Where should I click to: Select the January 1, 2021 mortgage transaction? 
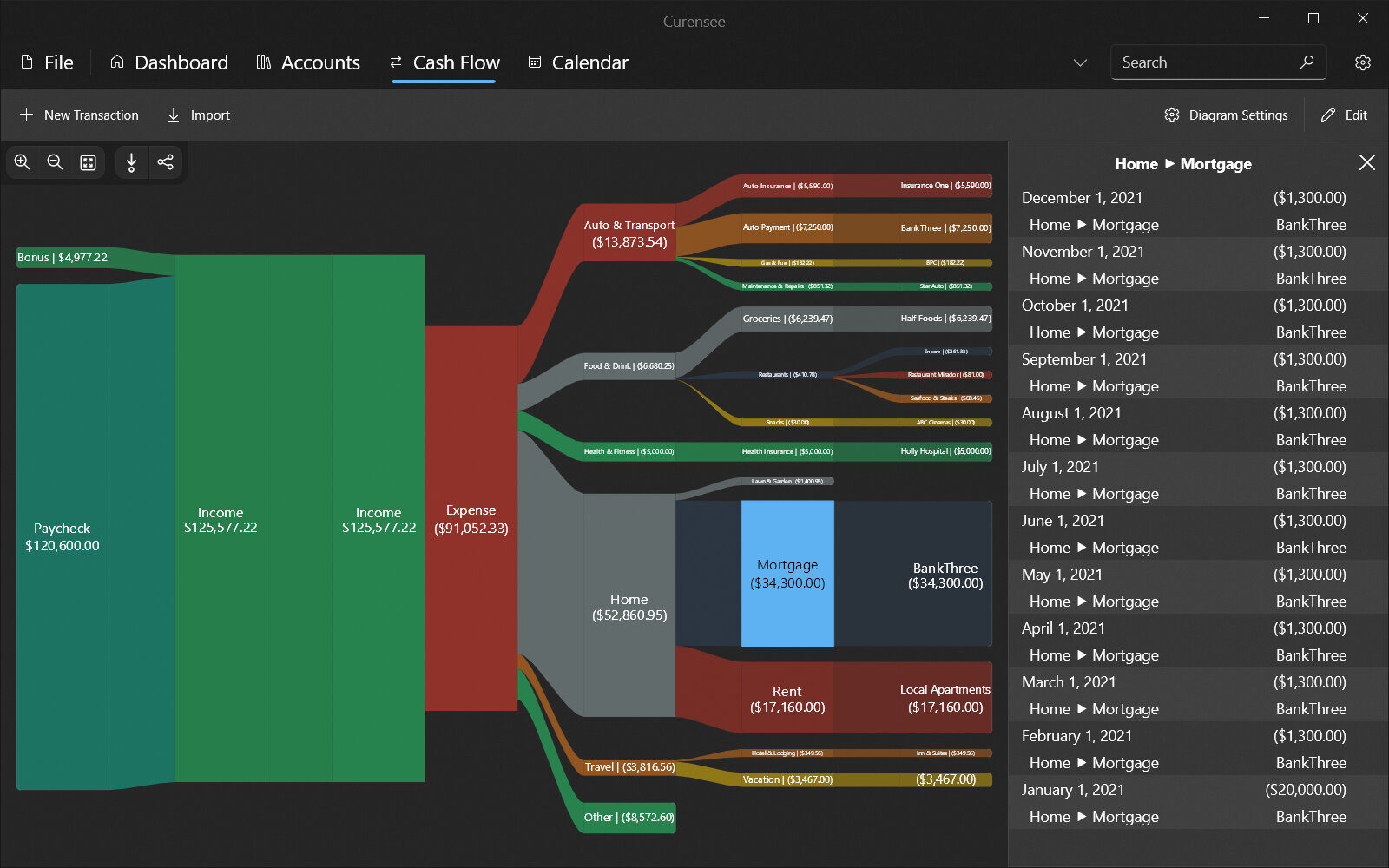point(1184,803)
